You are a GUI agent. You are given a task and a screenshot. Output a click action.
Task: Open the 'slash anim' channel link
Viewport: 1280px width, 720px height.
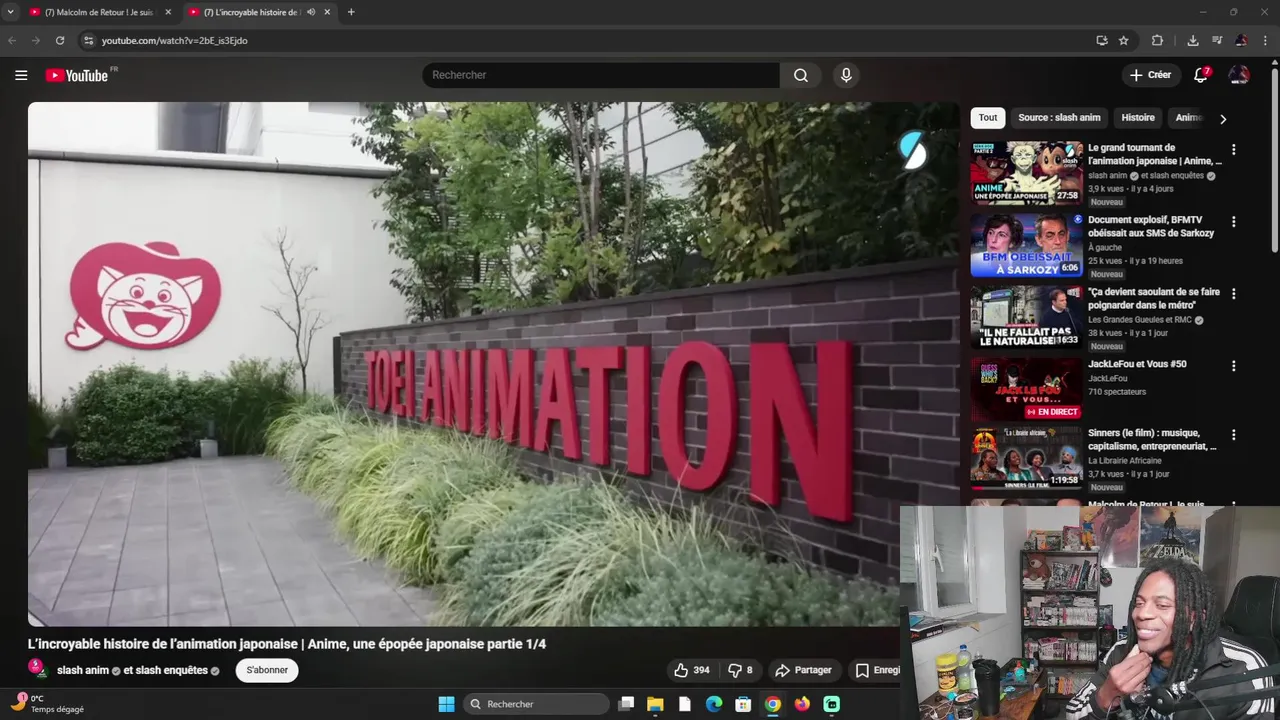83,671
